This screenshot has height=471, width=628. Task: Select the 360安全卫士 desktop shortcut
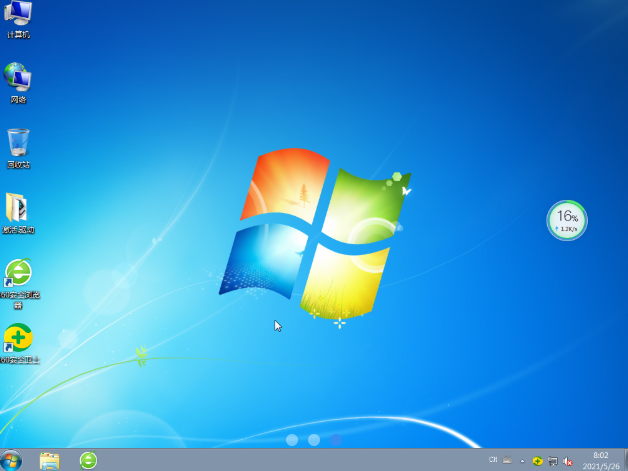point(19,344)
